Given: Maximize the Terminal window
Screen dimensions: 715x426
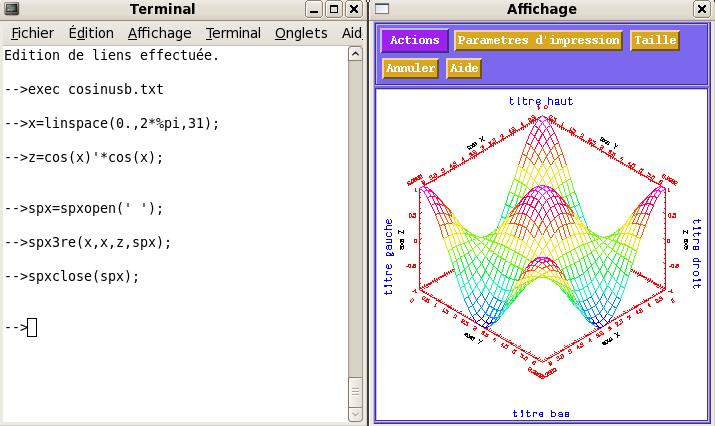Looking at the screenshot, I should click(x=335, y=10).
